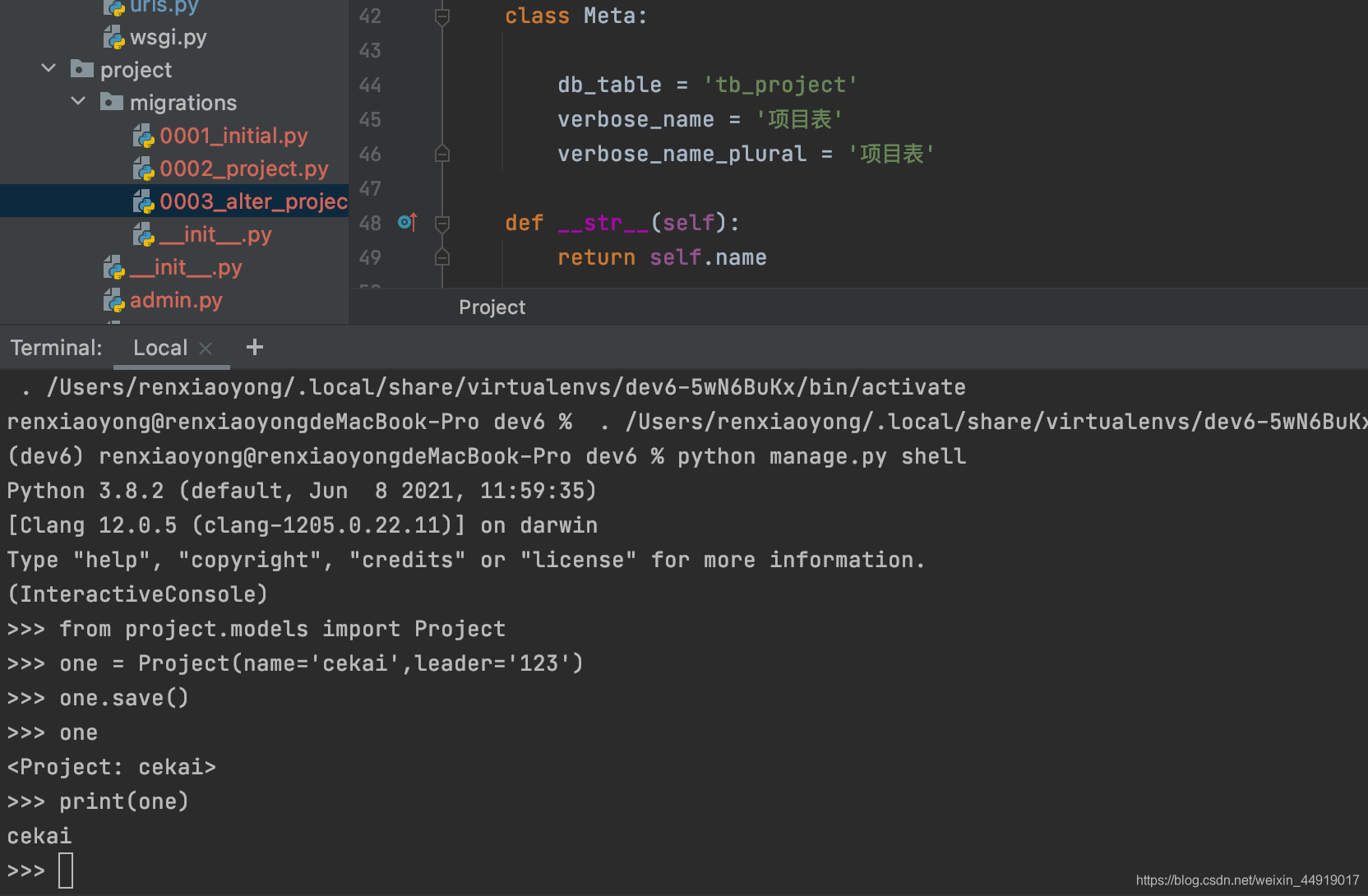Click the 'tb_project' string in the editor
This screenshot has width=1368, height=896.
pos(780,85)
